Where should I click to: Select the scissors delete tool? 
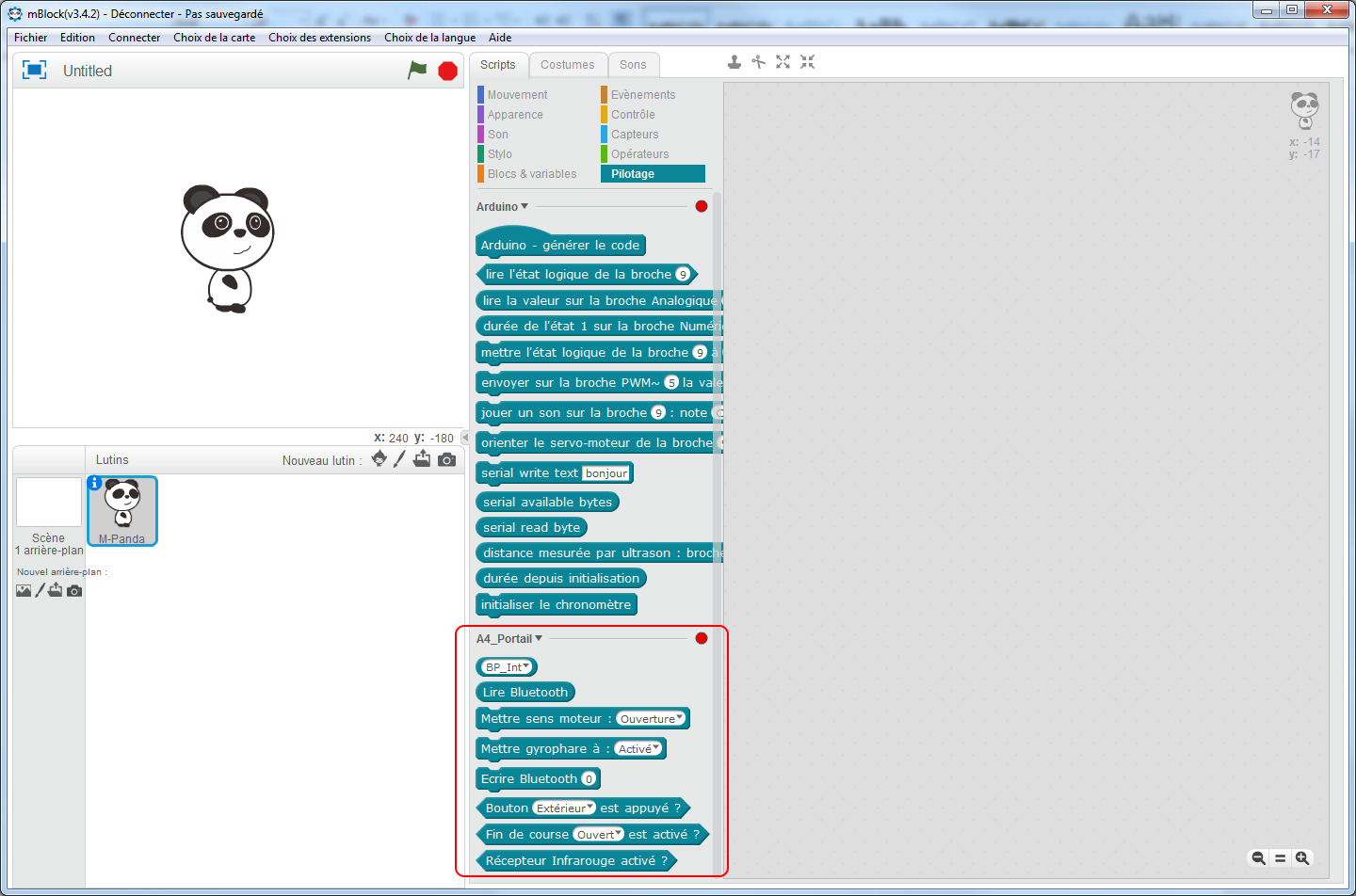coord(758,62)
